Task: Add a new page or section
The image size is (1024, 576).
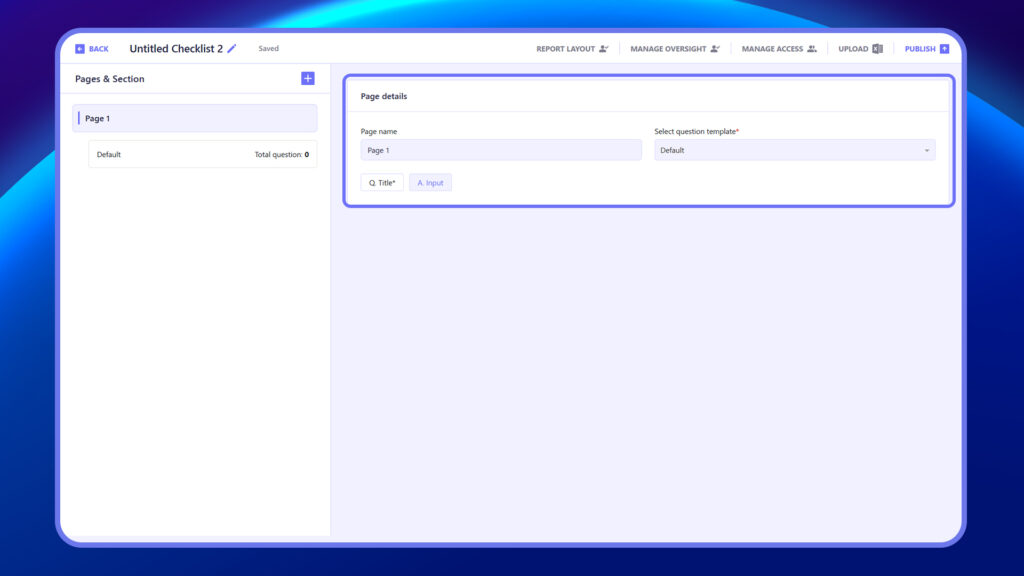Action: click(x=308, y=78)
